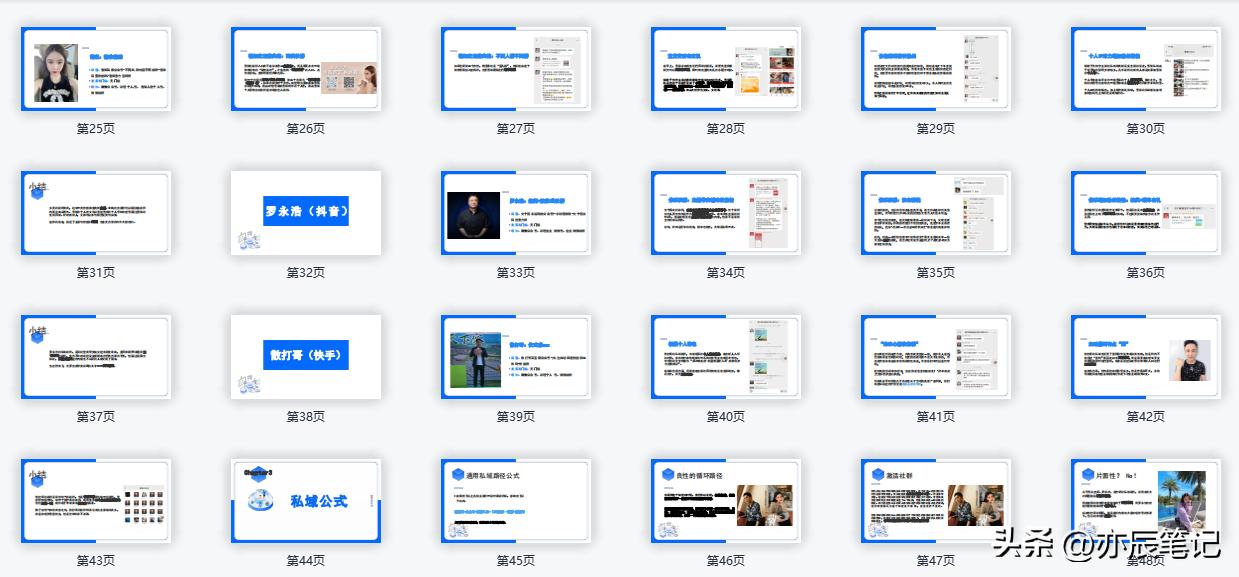Screen dimensions: 1239x577
Task: Click the hexagon icon on the 激活社群 slide
Action: tap(878, 472)
